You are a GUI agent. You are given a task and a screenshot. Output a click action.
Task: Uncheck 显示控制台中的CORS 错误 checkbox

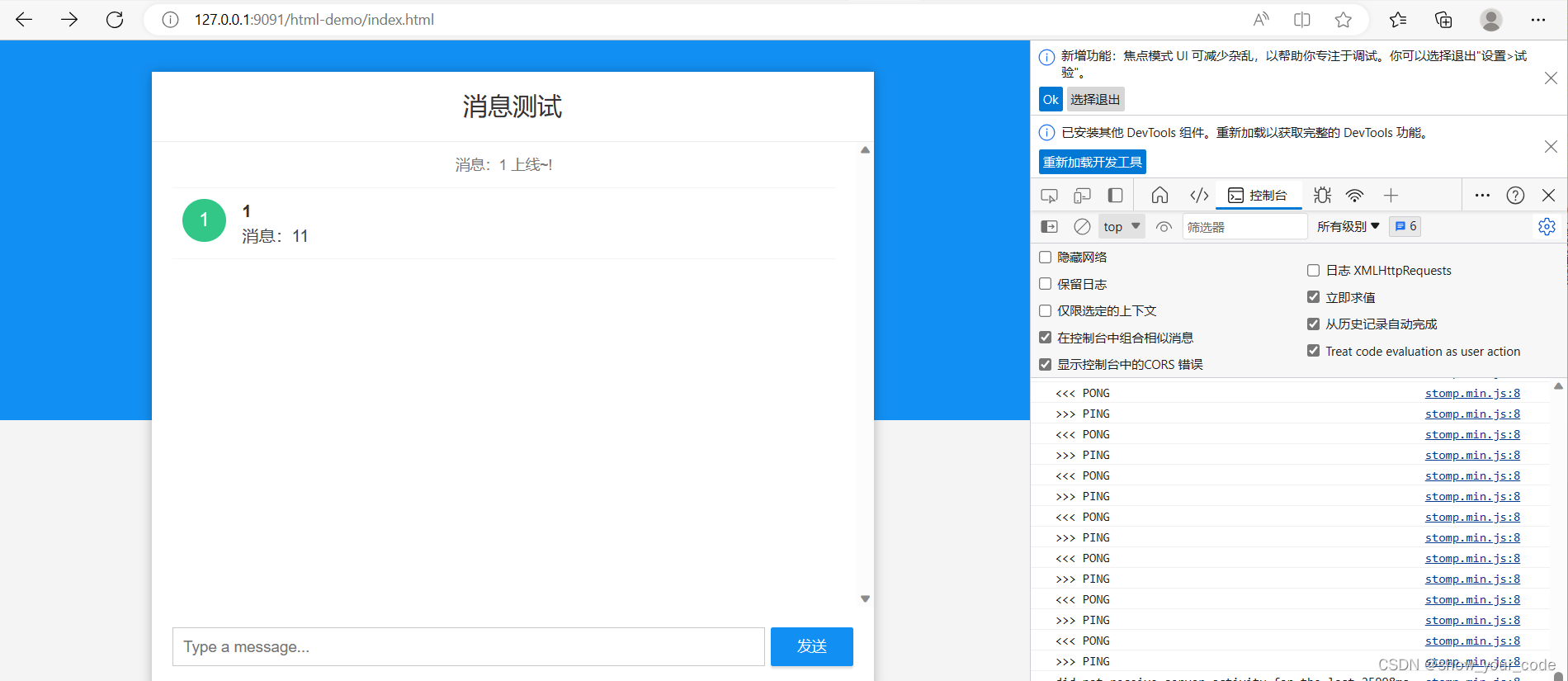(1045, 364)
